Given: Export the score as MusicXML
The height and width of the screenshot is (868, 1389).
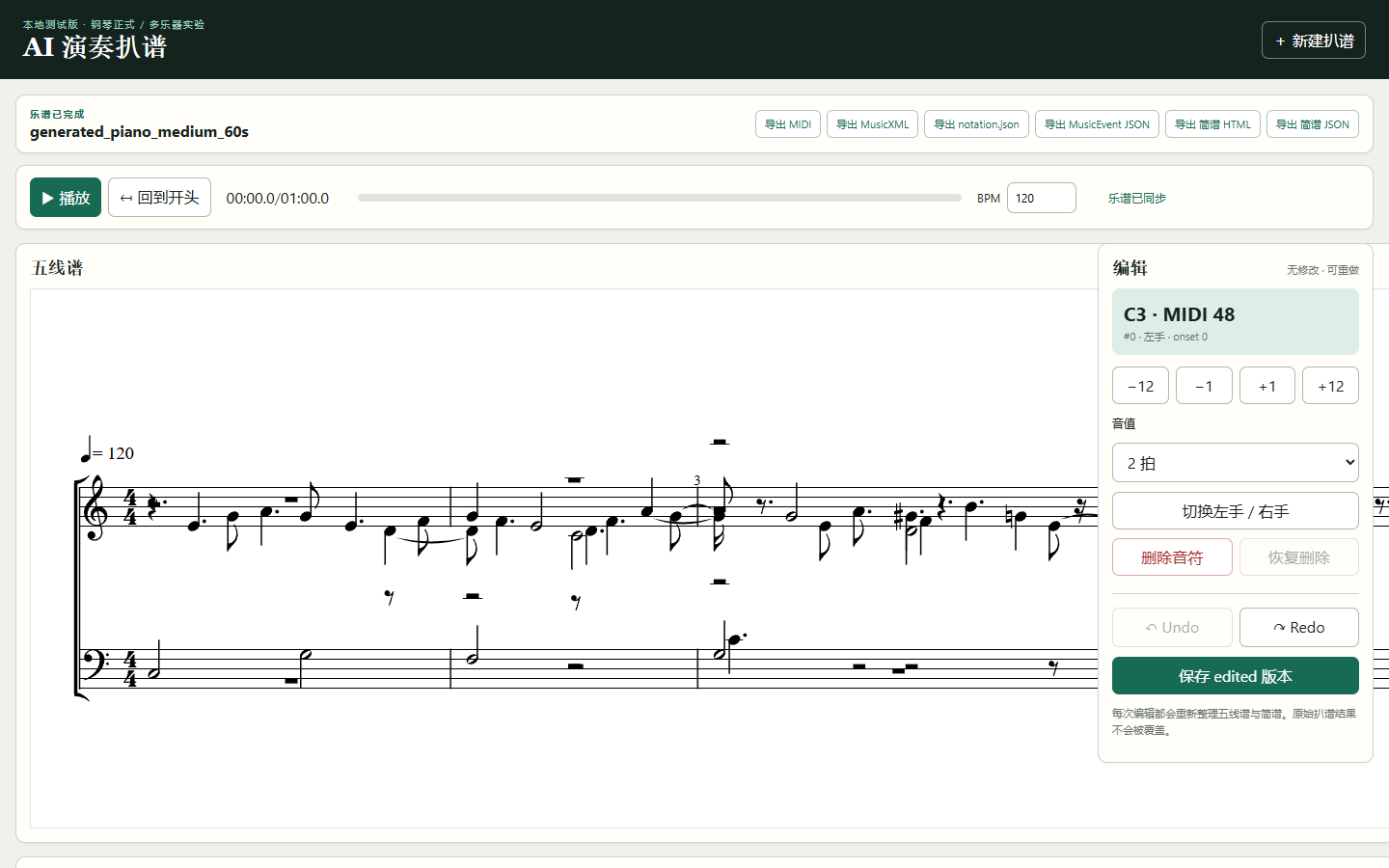Looking at the screenshot, I should point(872,124).
